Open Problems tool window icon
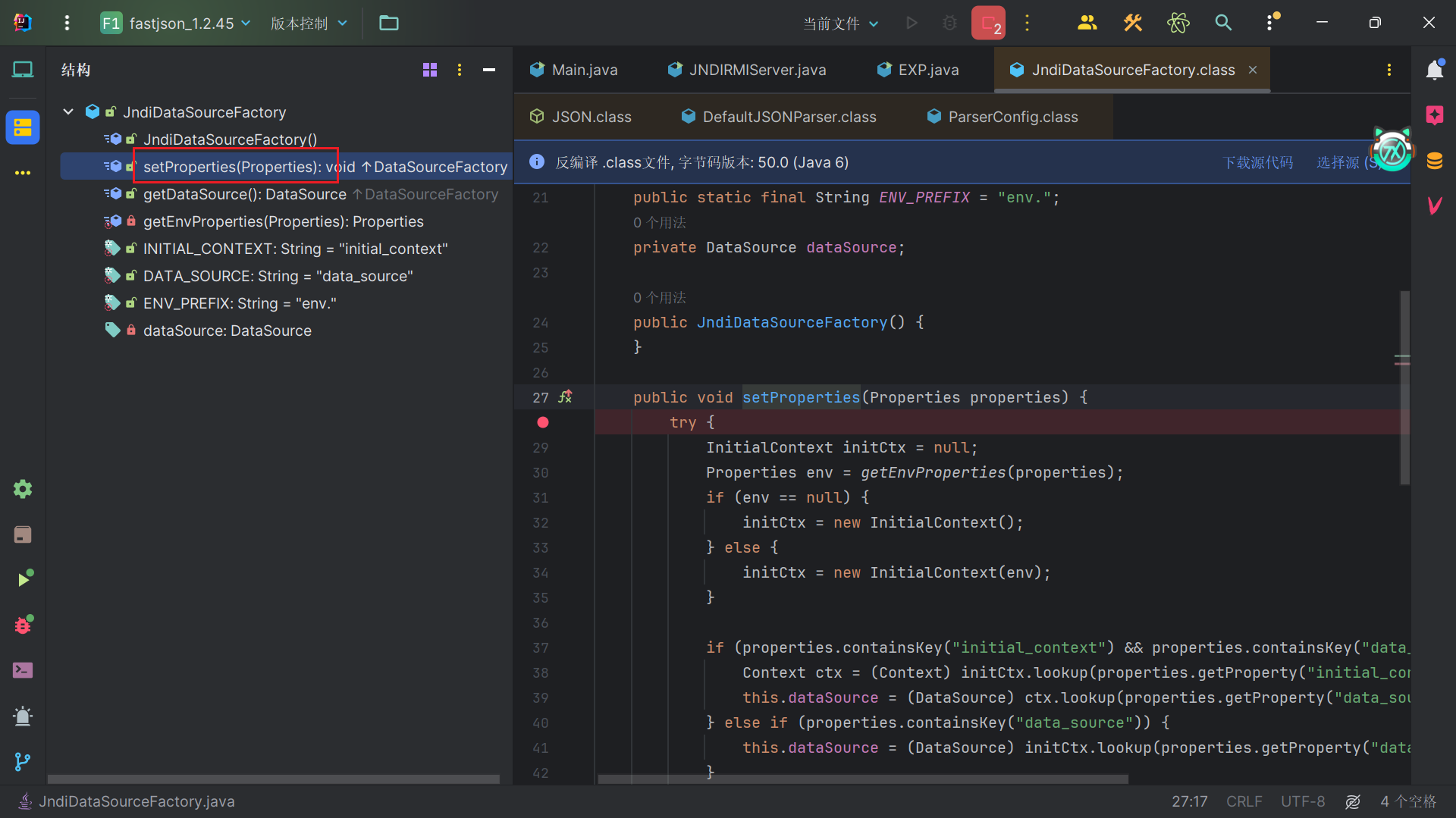This screenshot has height=818, width=1456. pyautogui.click(x=23, y=716)
